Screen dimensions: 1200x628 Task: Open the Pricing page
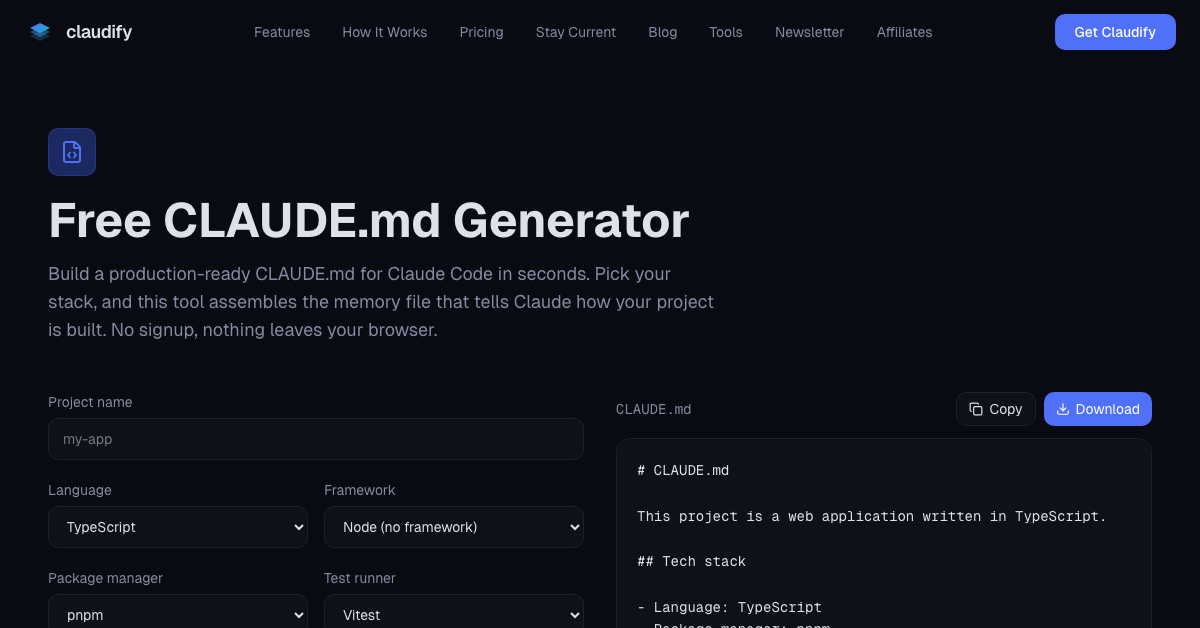(482, 32)
